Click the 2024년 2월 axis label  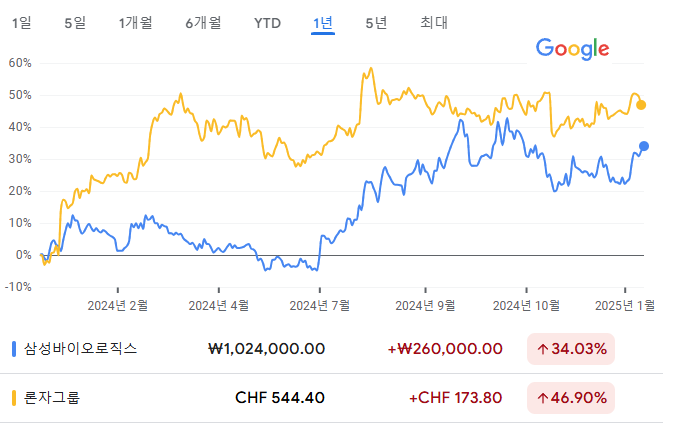point(118,306)
